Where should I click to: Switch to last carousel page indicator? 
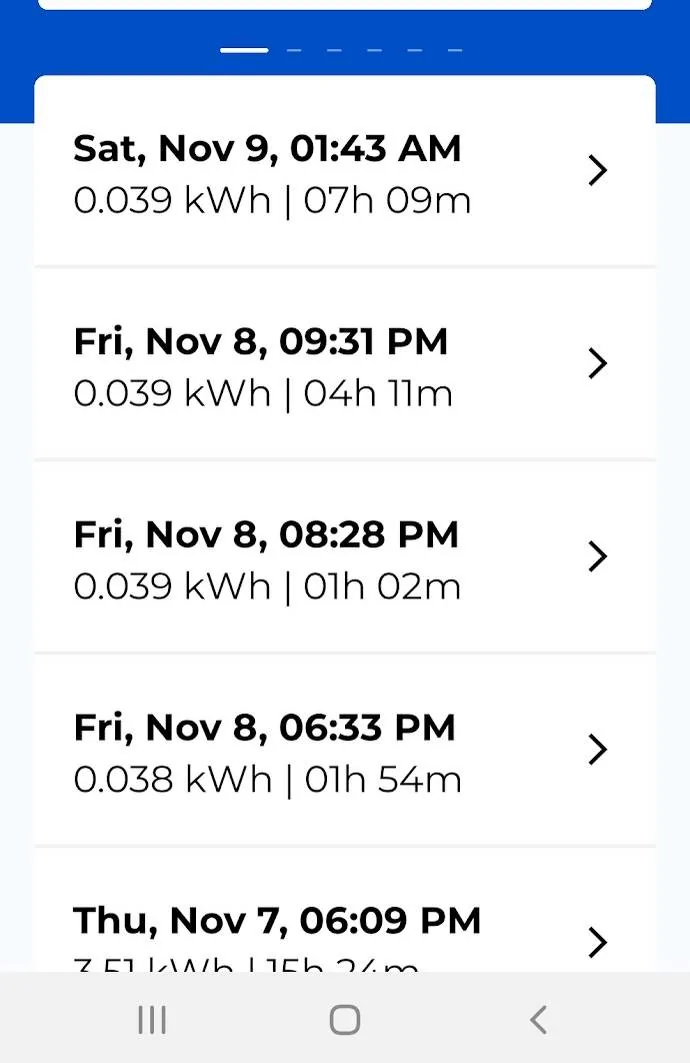[x=455, y=50]
